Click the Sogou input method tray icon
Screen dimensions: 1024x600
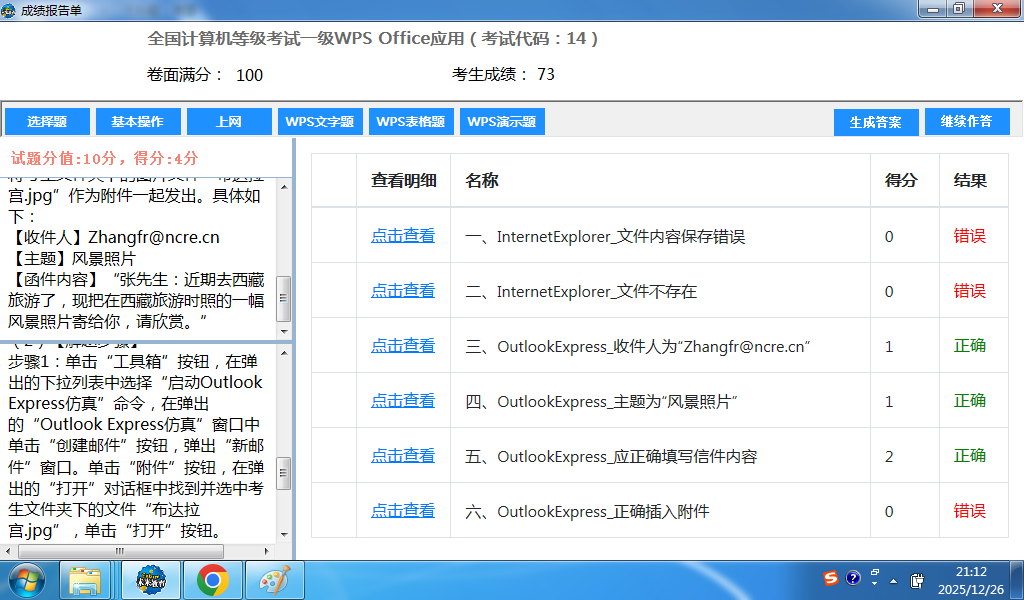point(831,578)
